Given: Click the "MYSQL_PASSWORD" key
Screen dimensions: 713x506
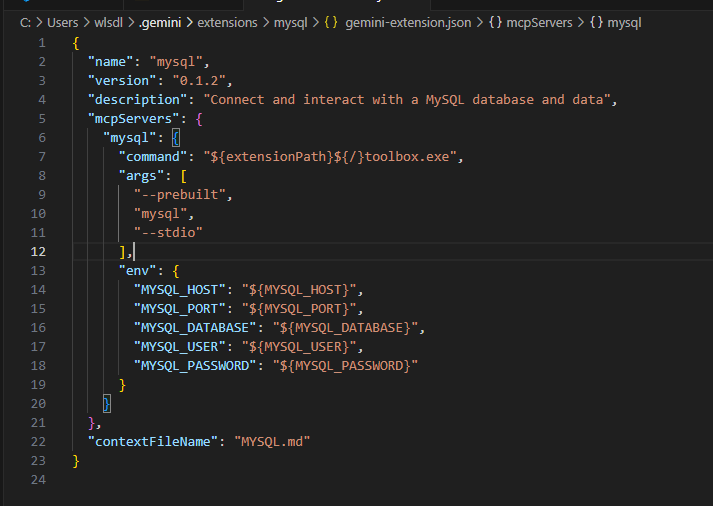Looking at the screenshot, I should [196, 366].
